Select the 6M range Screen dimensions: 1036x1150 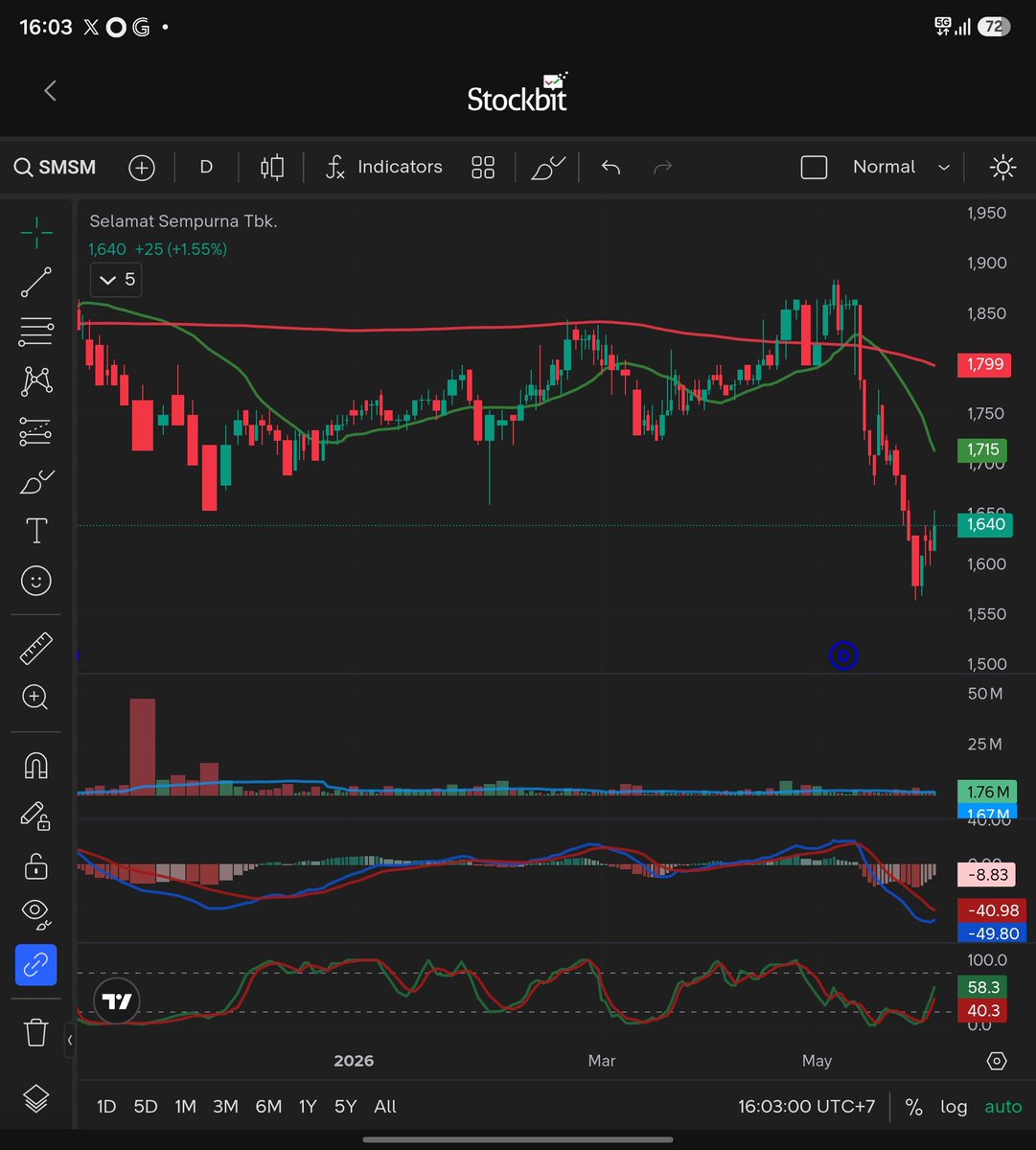(x=268, y=1107)
